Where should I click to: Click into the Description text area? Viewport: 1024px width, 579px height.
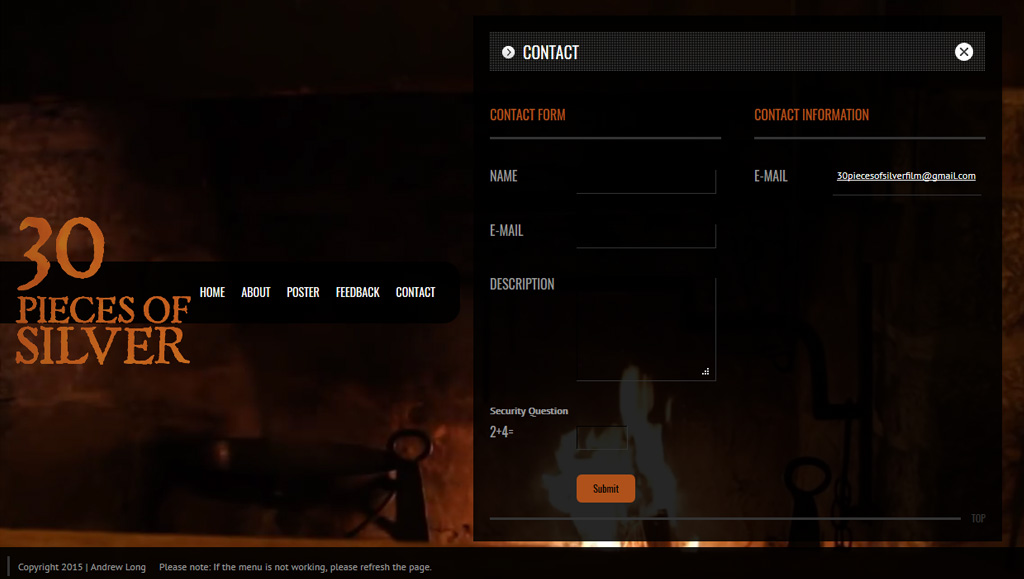(x=646, y=329)
